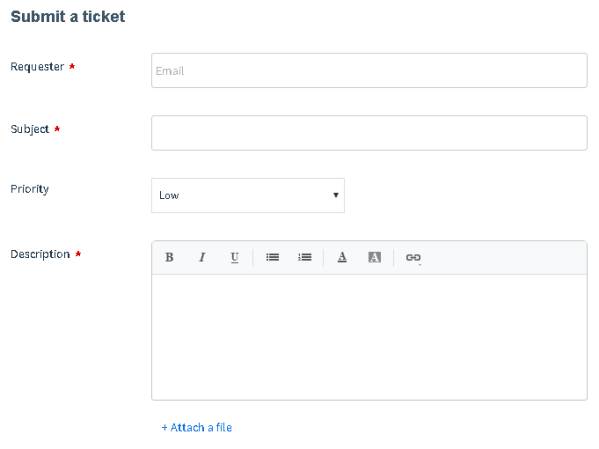The height and width of the screenshot is (449, 599).
Task: Open the text background highlight color picker
Action: 374,257
